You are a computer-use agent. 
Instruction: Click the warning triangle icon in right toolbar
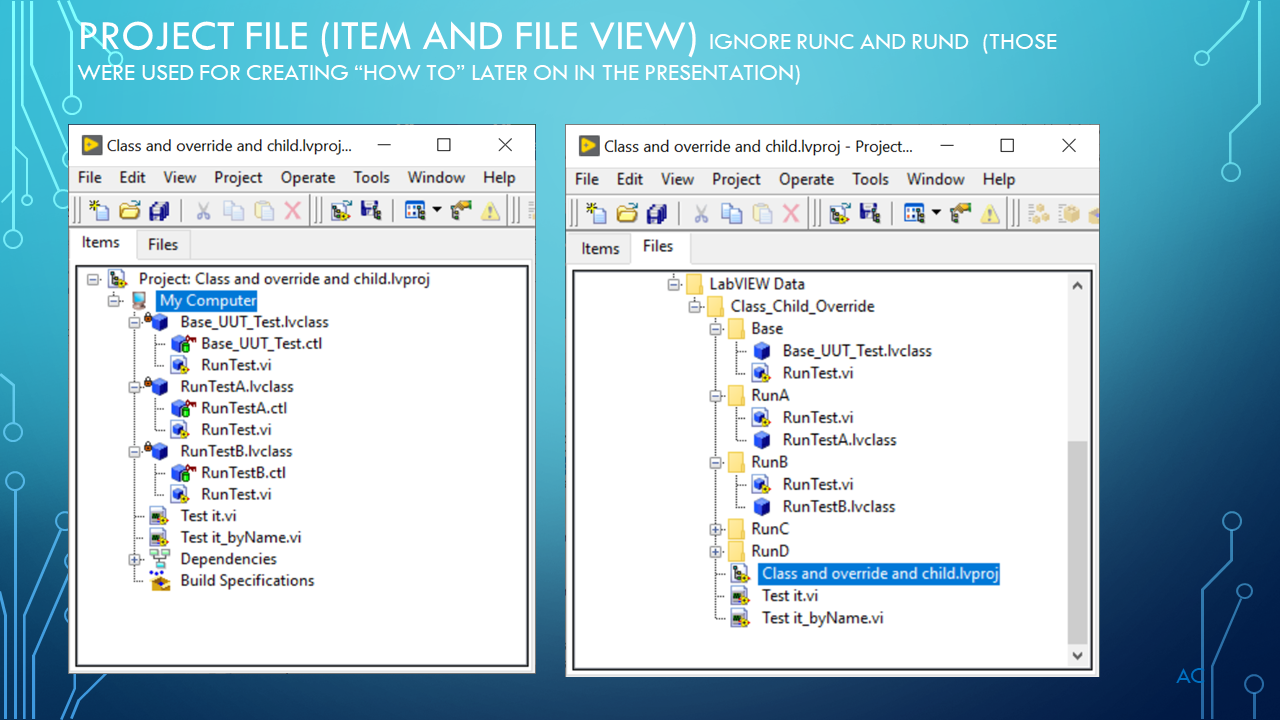[989, 213]
